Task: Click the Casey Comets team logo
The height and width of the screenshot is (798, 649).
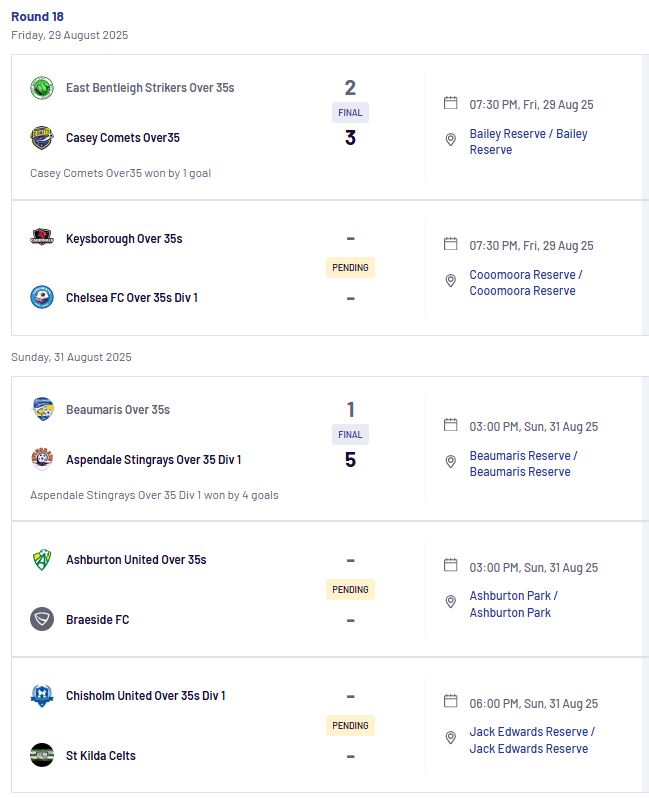Action: pyautogui.click(x=42, y=137)
